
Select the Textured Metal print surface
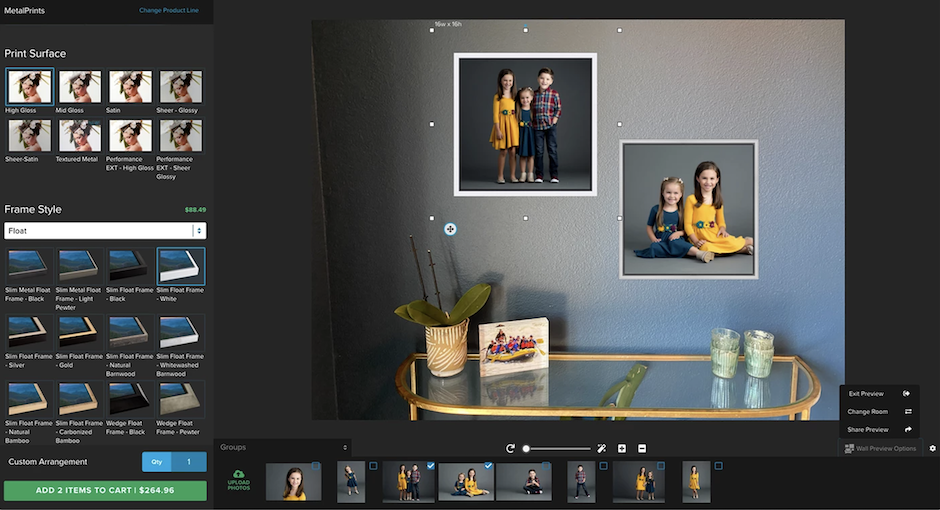80,135
